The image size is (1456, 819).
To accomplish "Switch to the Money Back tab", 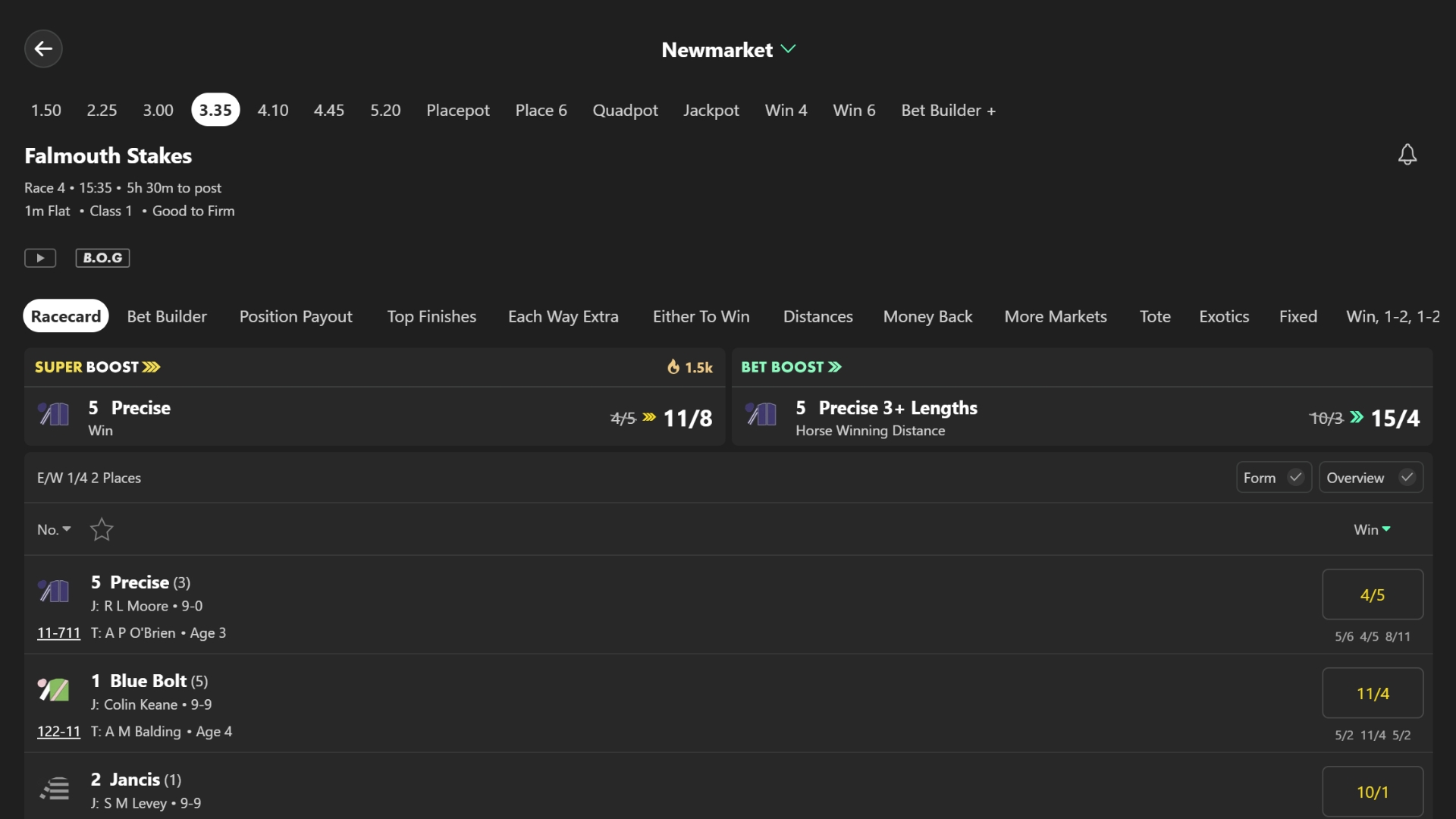I will point(928,316).
